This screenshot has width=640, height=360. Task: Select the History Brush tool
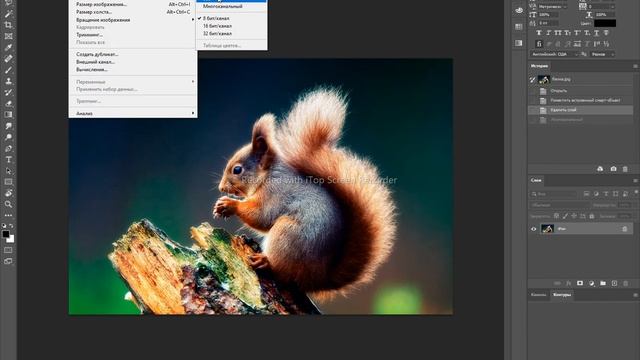8,92
